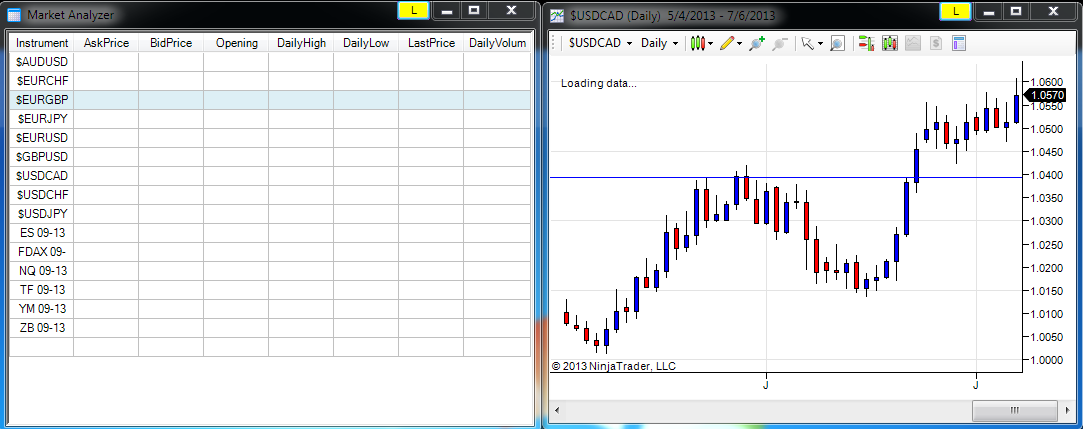Open the drawing tools dropdown arrow
Image resolution: width=1083 pixels, height=429 pixels.
(739, 44)
